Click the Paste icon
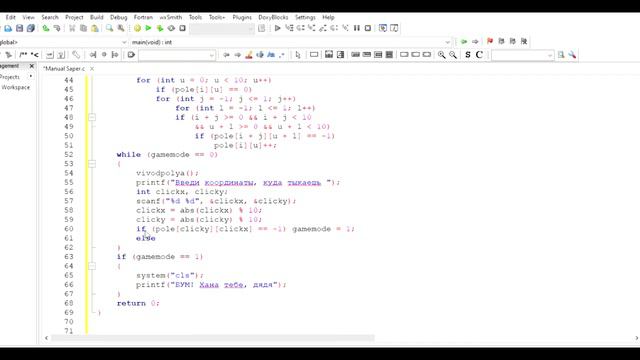Image resolution: width=640 pixels, height=360 pixels. 95,28
